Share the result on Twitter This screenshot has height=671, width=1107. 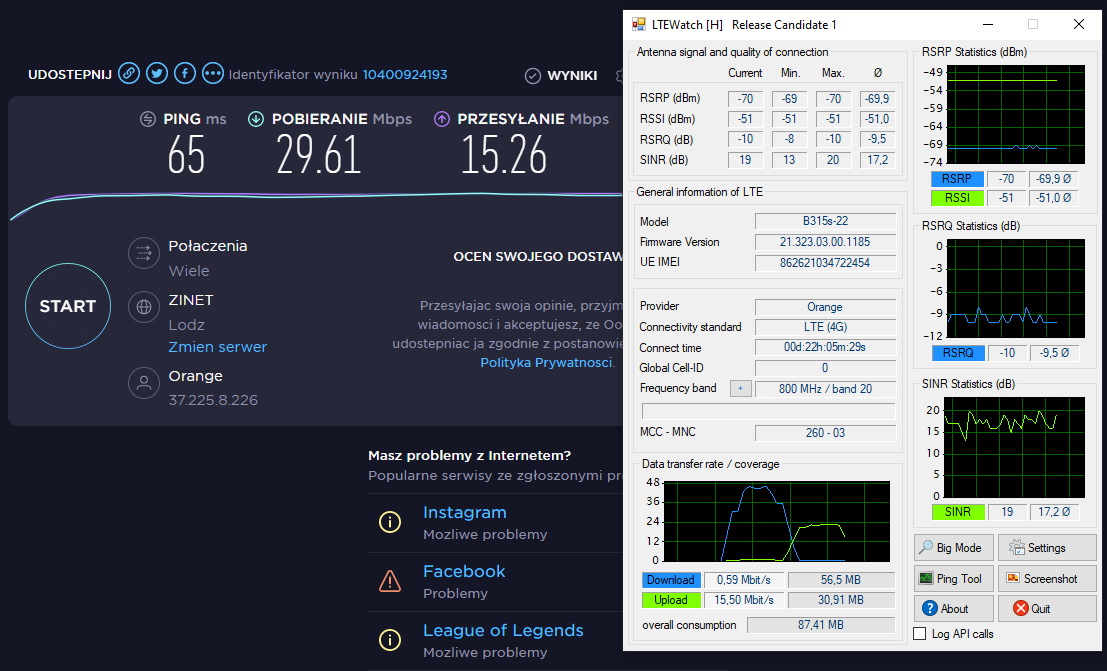point(157,73)
